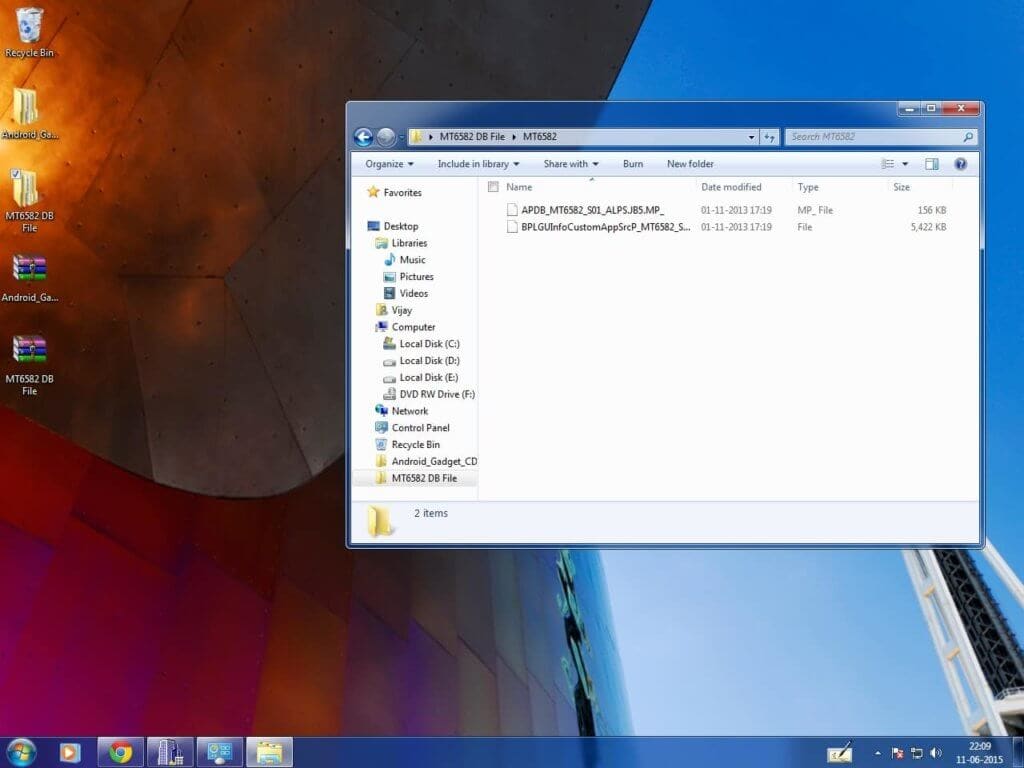Sort by the Size column header
Viewport: 1024px width, 768px height.
tap(901, 187)
